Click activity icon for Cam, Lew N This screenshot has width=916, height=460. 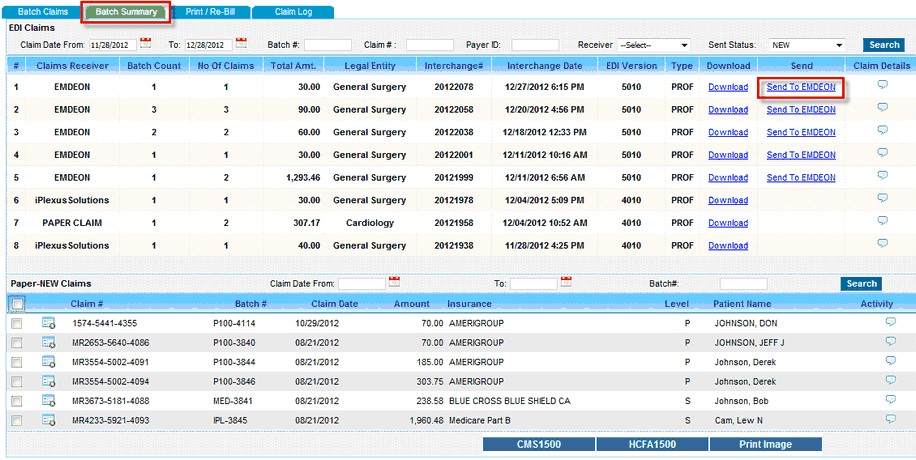pos(890,420)
